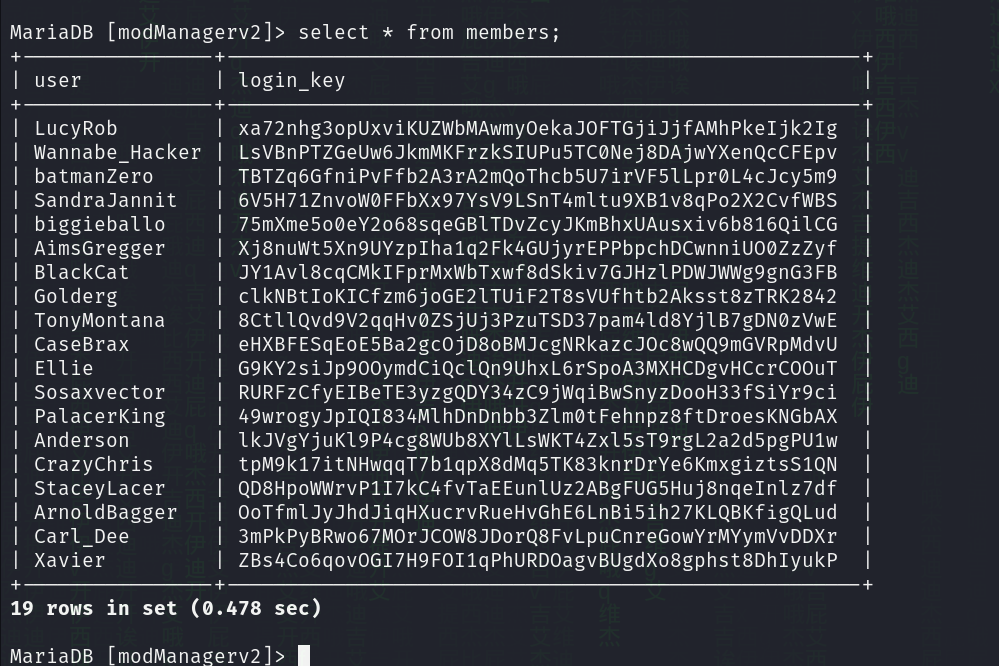Click the Golderg user row
The height and width of the screenshot is (666, 999).
[76, 296]
